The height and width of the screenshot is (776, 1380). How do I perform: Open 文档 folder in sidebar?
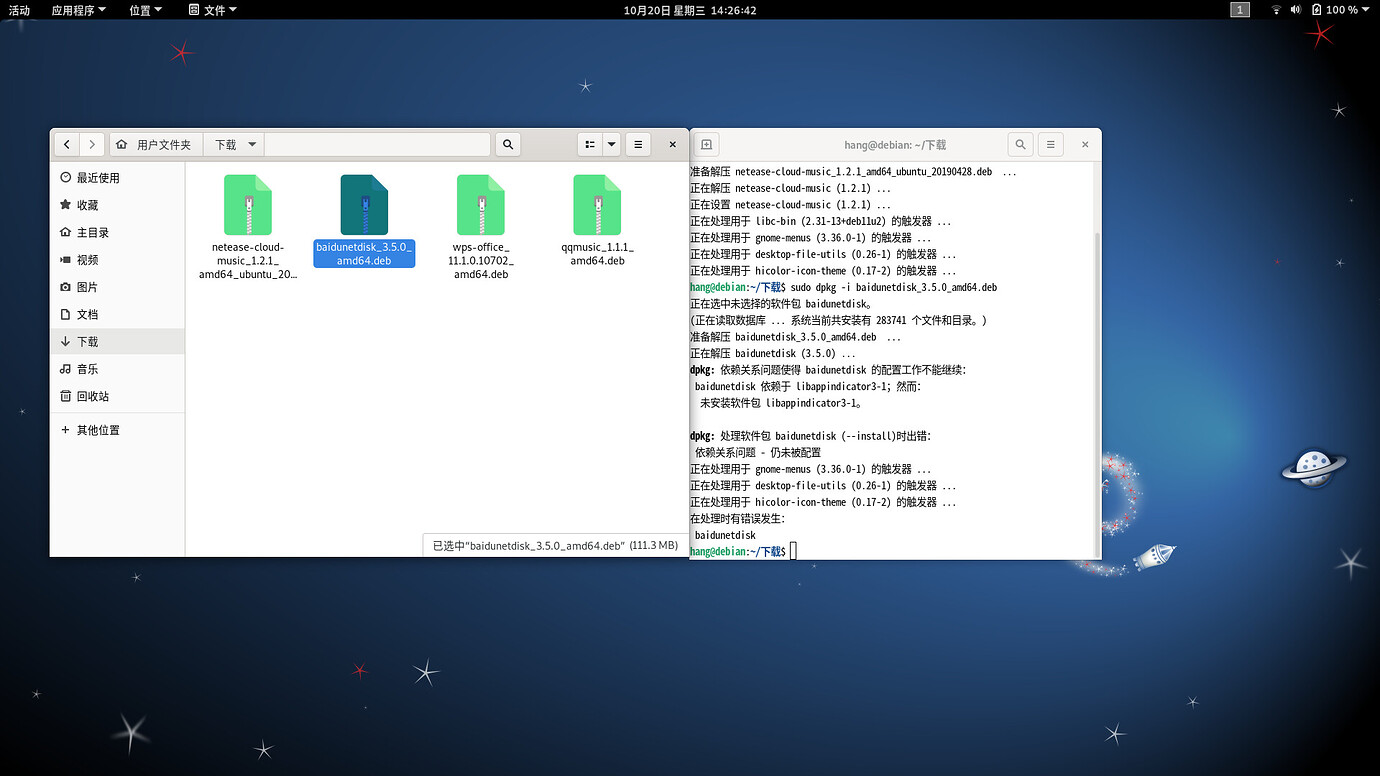pos(117,314)
